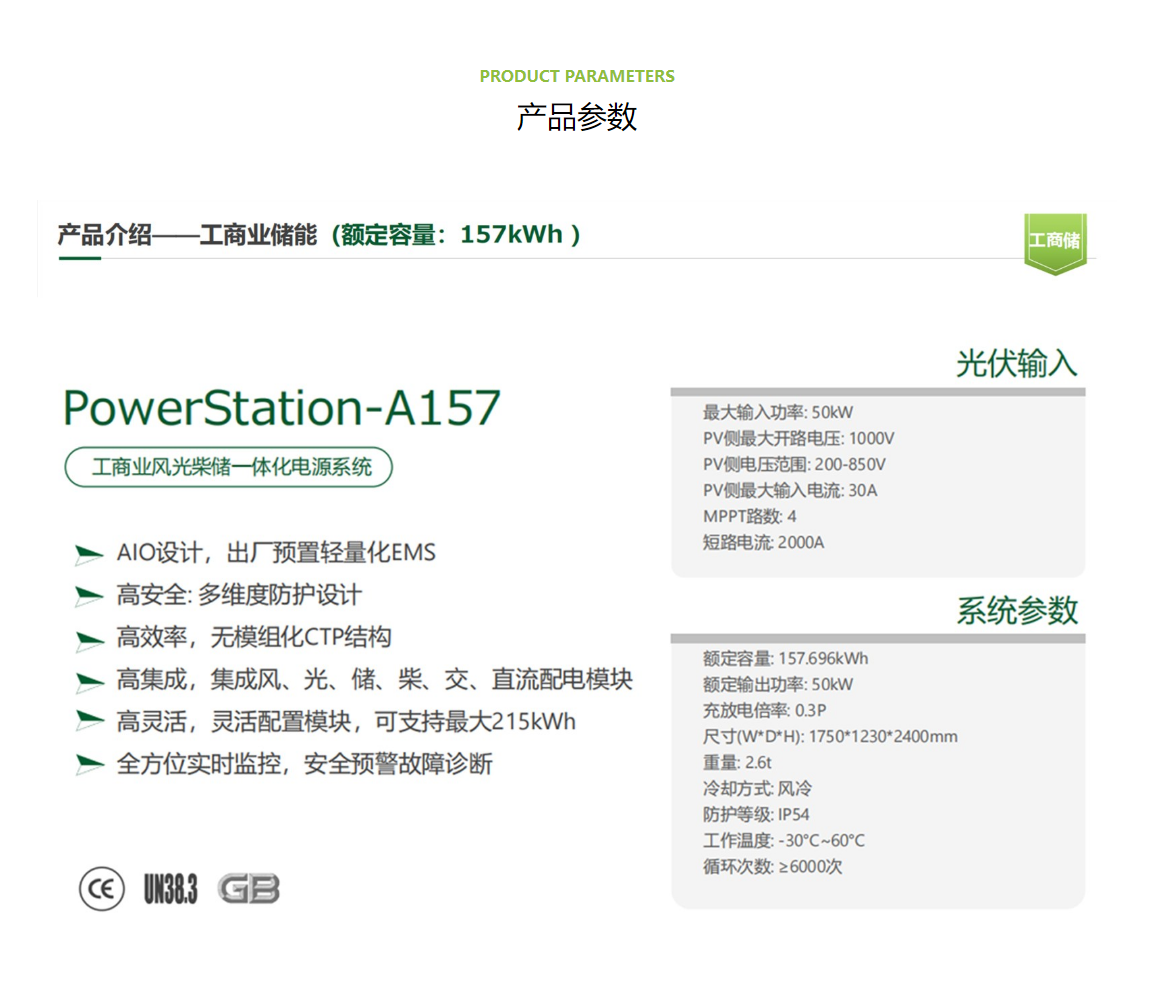Click 短路电流: 2000A line
The height and width of the screenshot is (996, 1166).
click(x=764, y=542)
